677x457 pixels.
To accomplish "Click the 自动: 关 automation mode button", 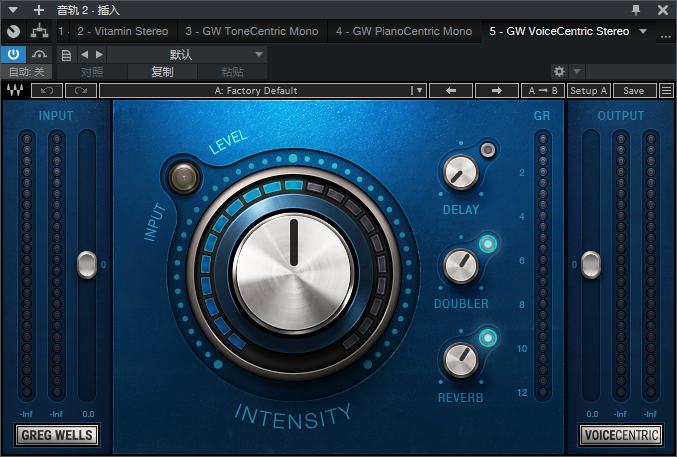I will click(x=26, y=71).
